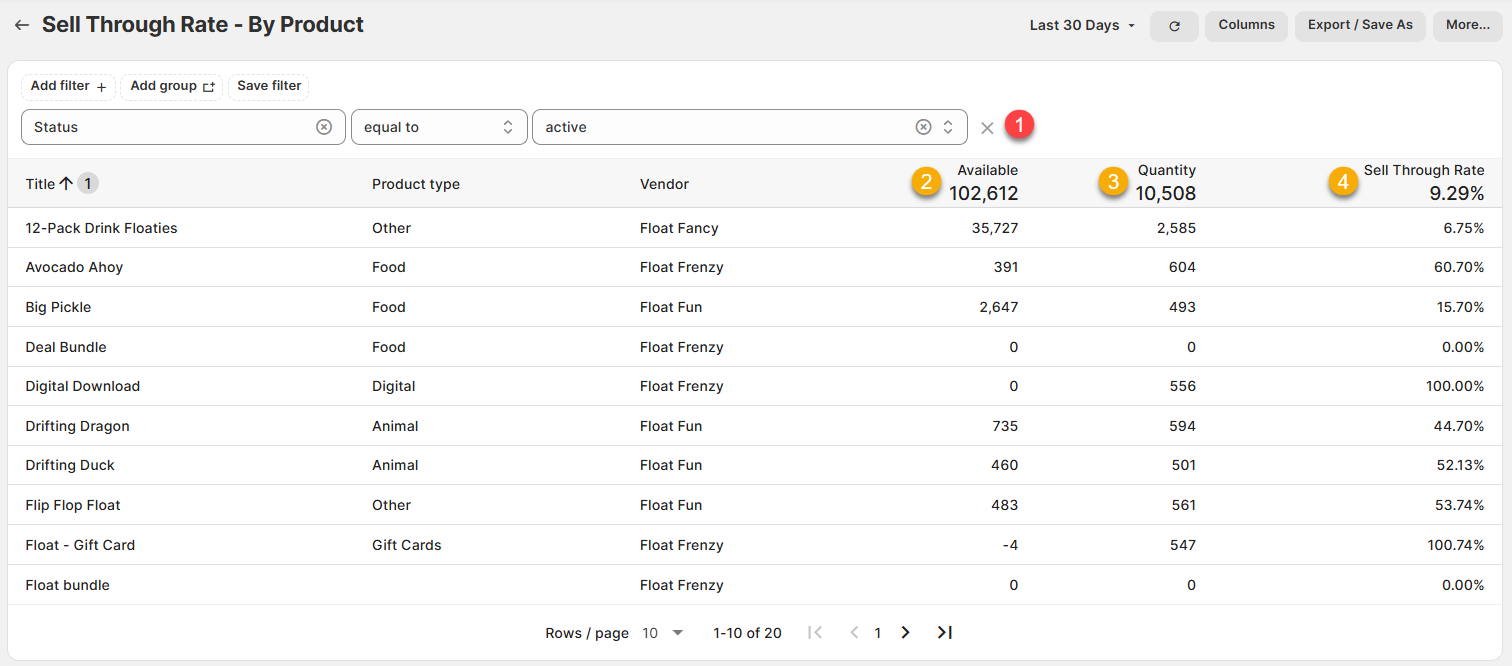Click Export / Save As button
The width and height of the screenshot is (1512, 666).
[x=1360, y=25]
